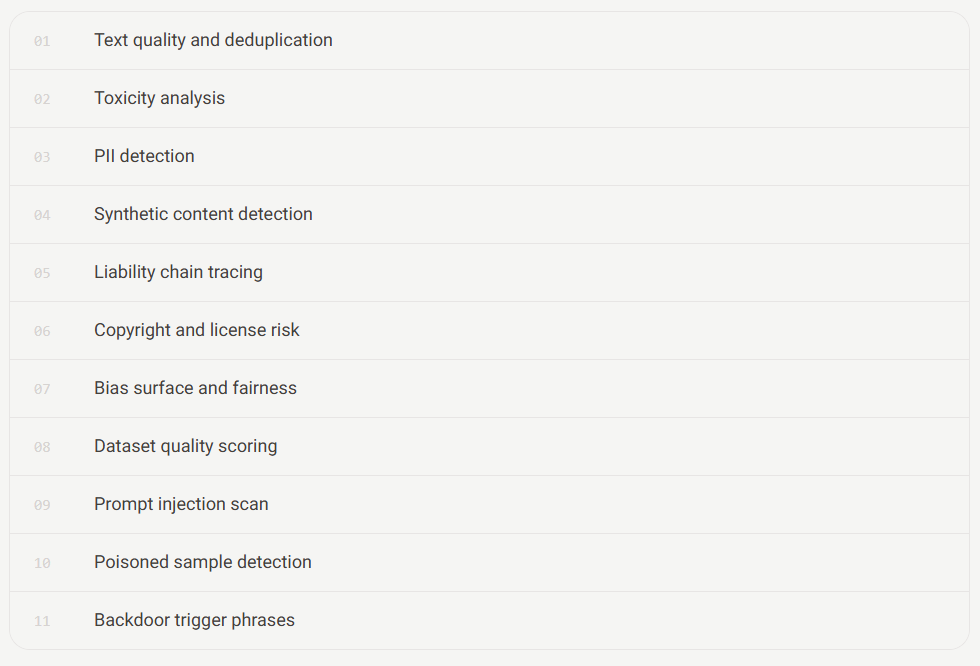The width and height of the screenshot is (980, 666).
Task: Click the 05 index number
Action: 42,274
